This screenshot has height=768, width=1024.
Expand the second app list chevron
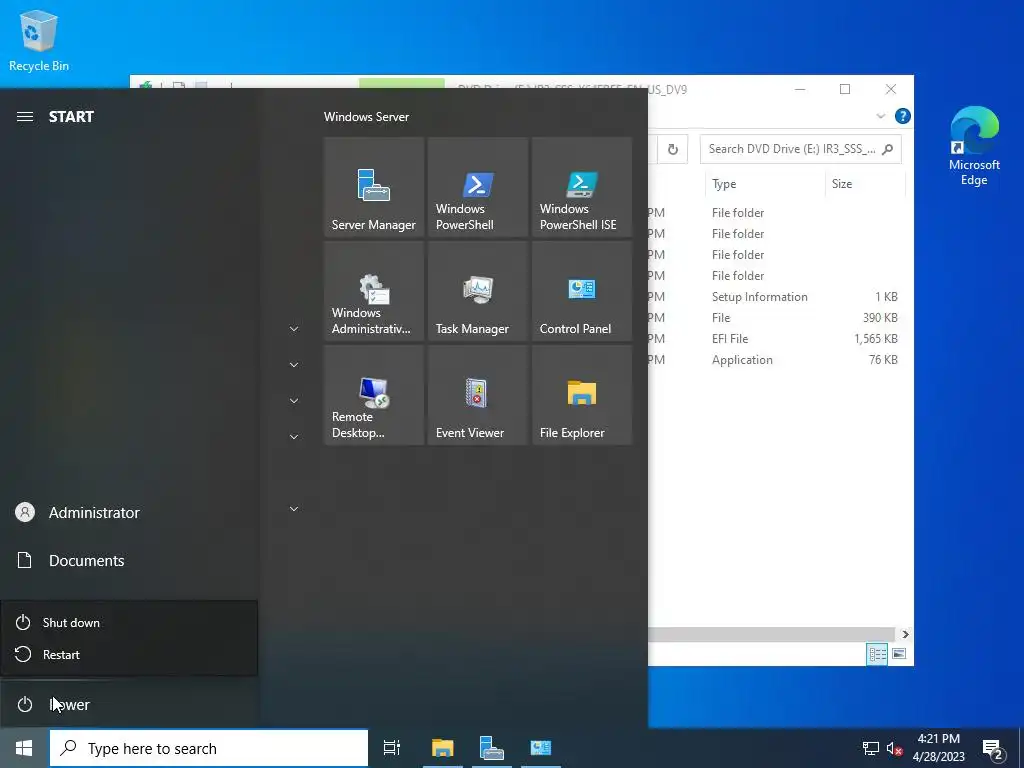pos(294,365)
